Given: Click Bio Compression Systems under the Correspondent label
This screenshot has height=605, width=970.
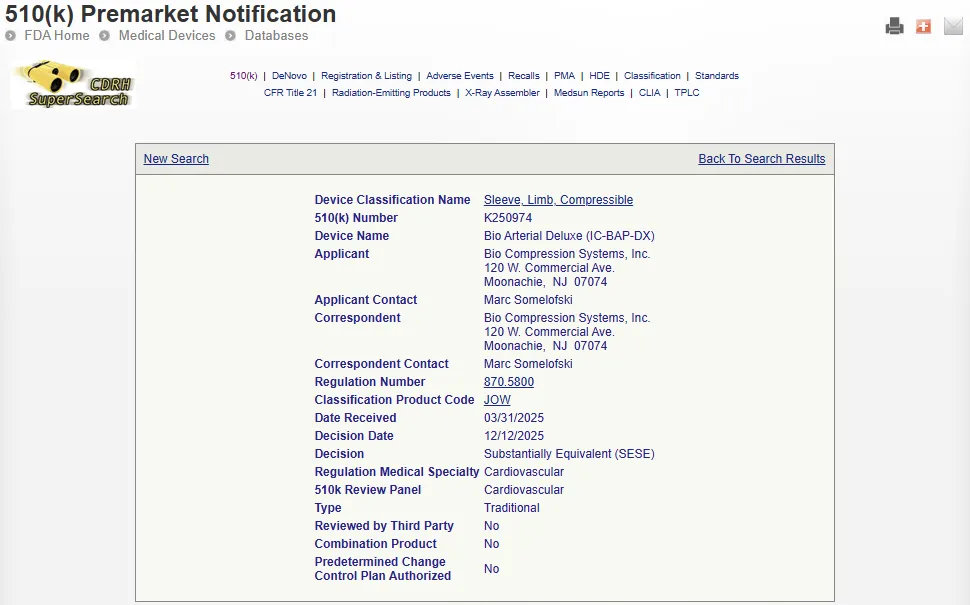Looking at the screenshot, I should (x=567, y=317).
